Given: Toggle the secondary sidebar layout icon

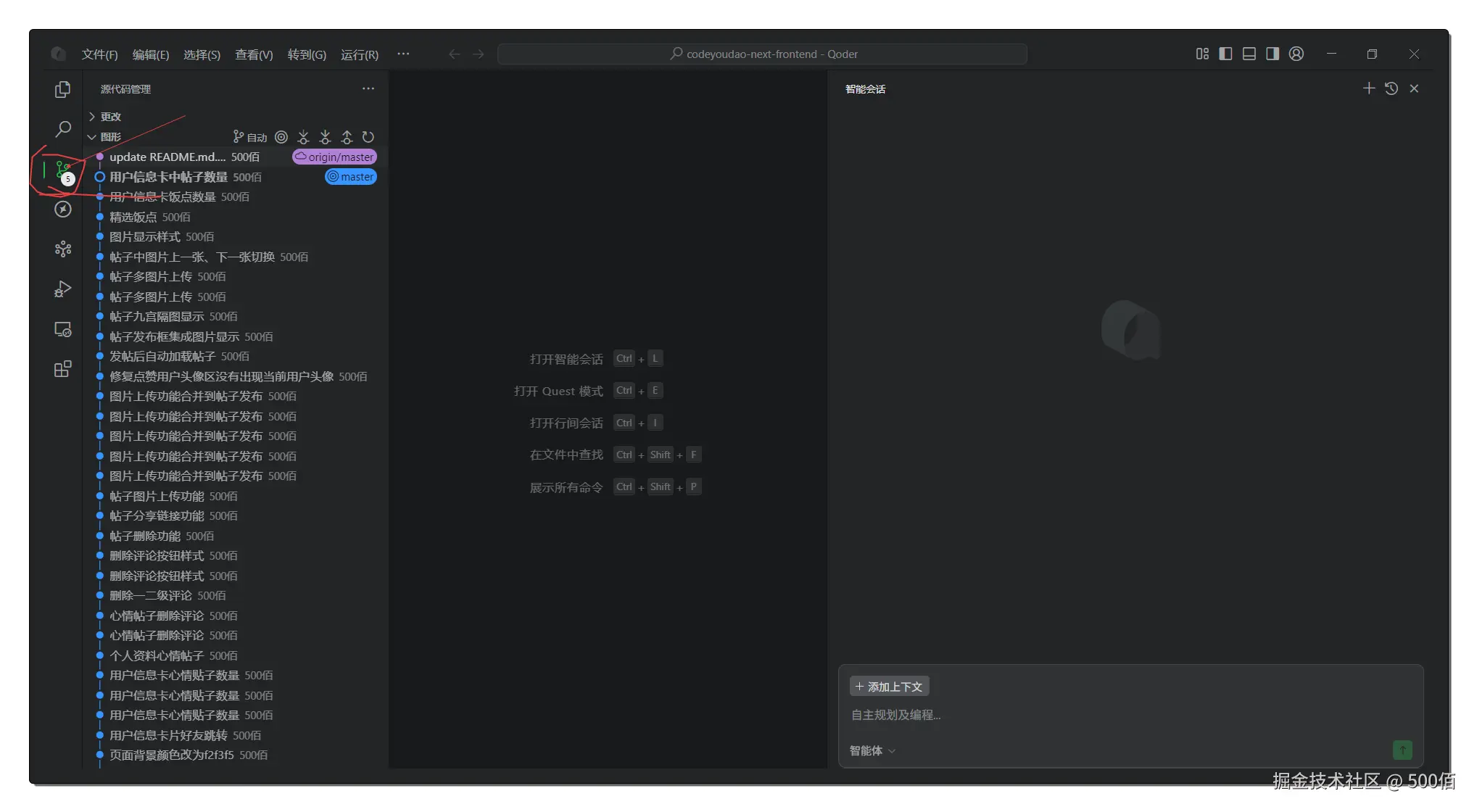Looking at the screenshot, I should tap(1273, 54).
